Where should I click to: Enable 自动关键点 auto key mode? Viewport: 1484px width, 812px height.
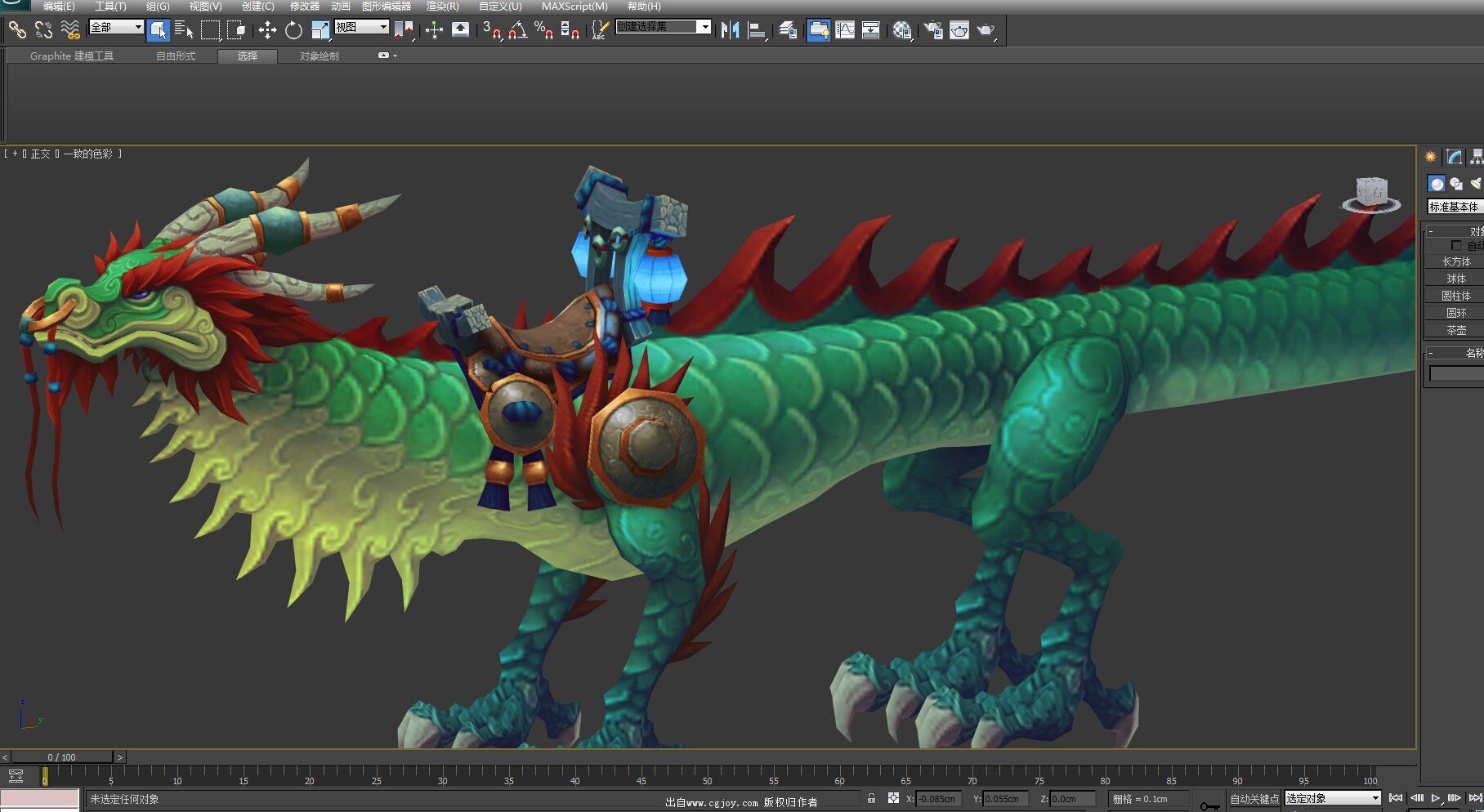1254,799
